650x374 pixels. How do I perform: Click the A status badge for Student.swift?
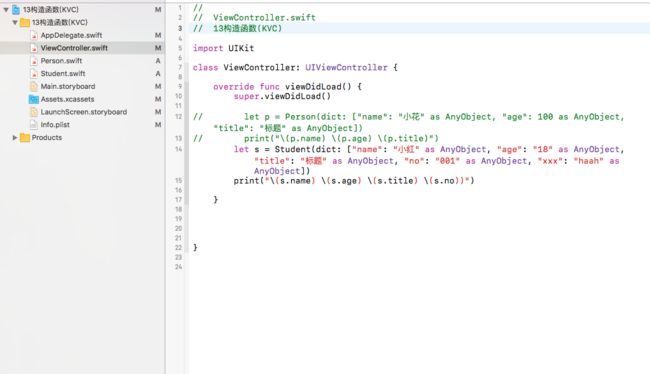(x=158, y=74)
